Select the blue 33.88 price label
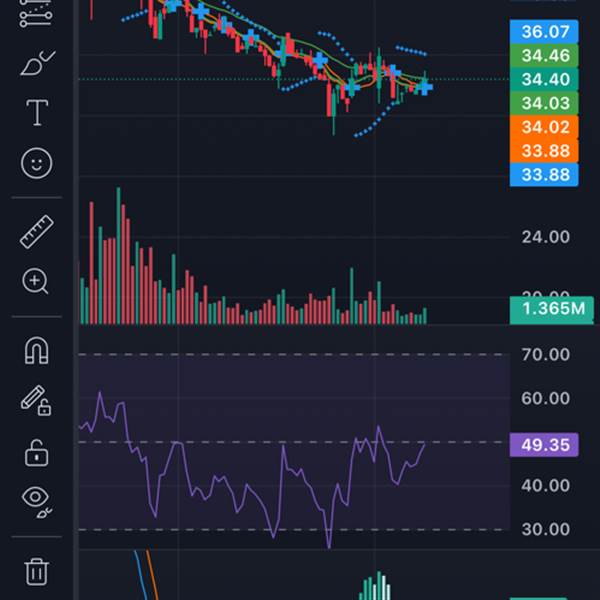The image size is (600, 600). pyautogui.click(x=544, y=174)
